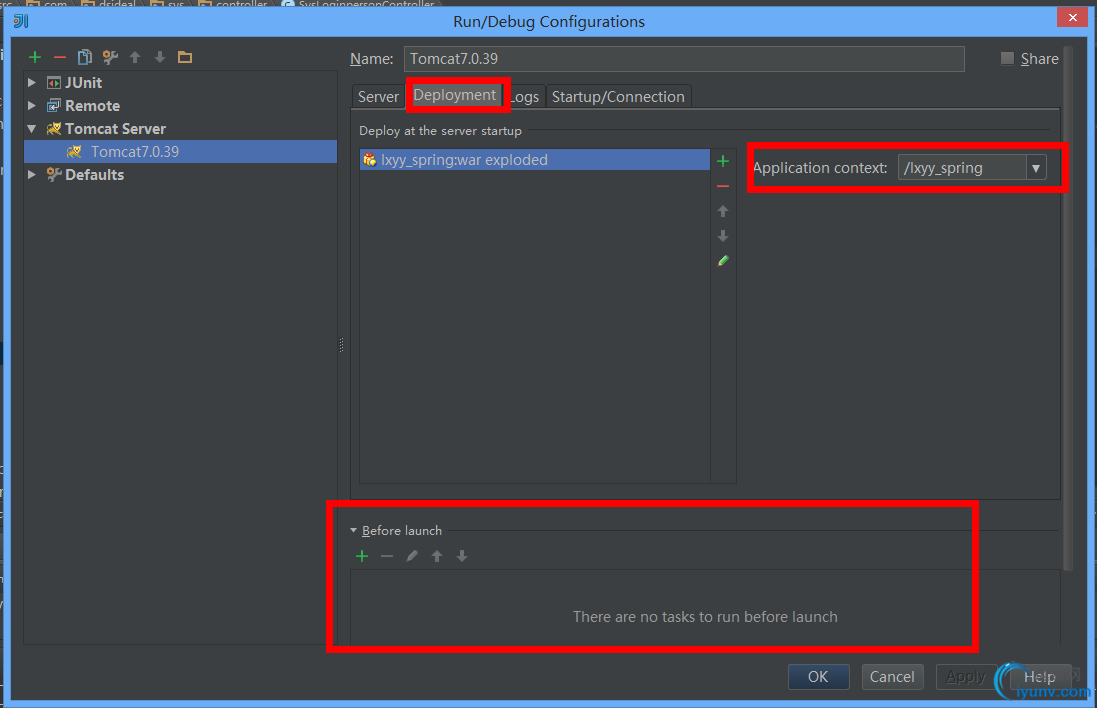Viewport: 1097px width, 708px height.
Task: Close the Run/Debug Configurations dialog
Action: click(1073, 17)
